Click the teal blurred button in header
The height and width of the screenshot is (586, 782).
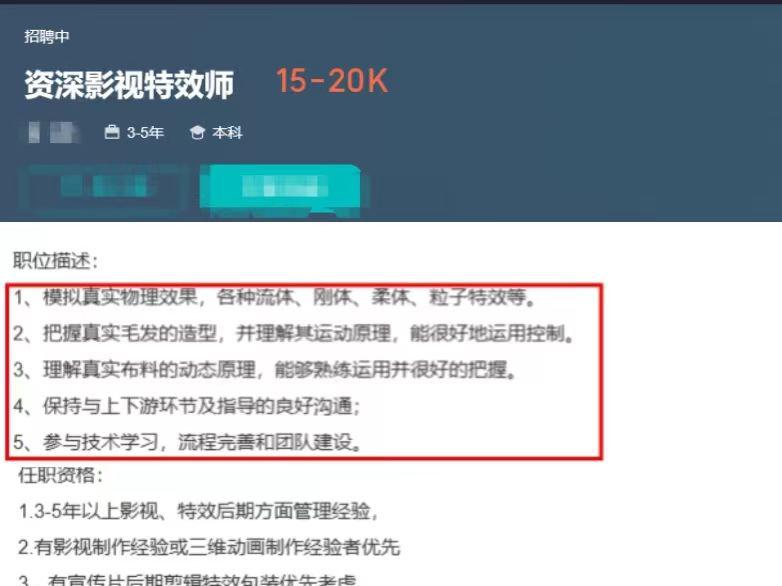tap(280, 188)
